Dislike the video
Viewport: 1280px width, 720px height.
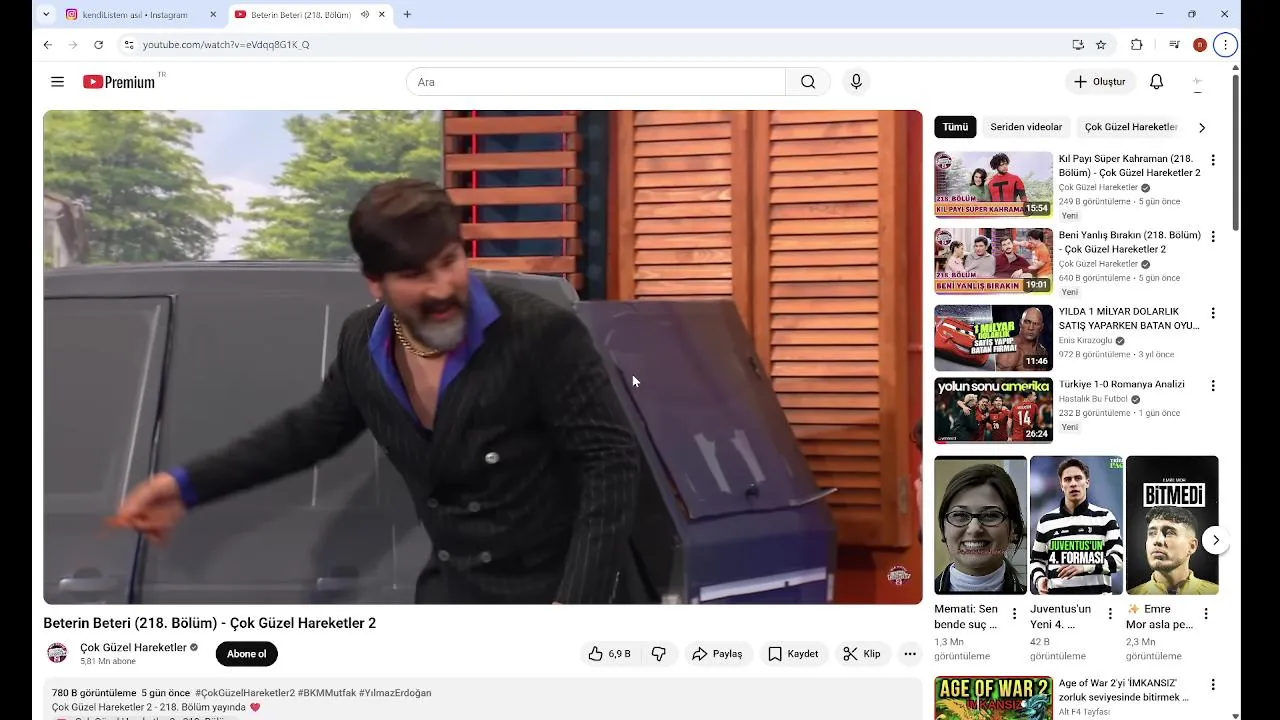coord(659,654)
